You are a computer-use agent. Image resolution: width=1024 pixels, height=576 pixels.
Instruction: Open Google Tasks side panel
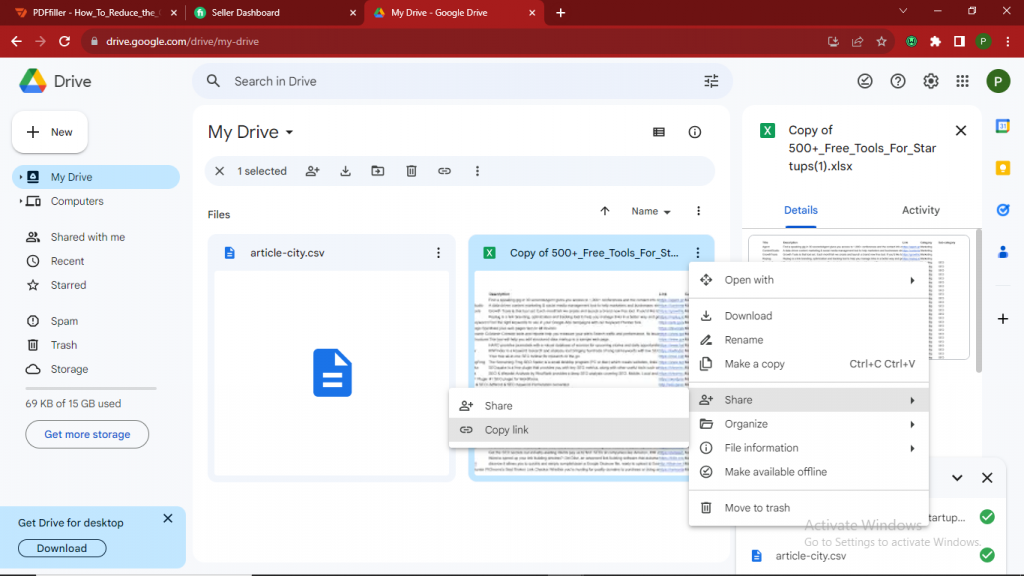click(x=1003, y=210)
